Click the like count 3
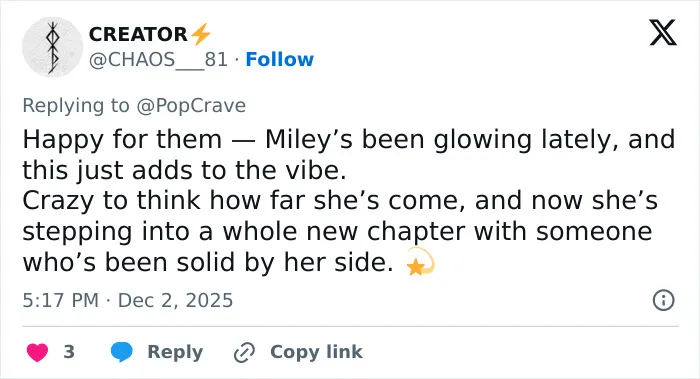The width and height of the screenshot is (700, 379). (x=69, y=352)
